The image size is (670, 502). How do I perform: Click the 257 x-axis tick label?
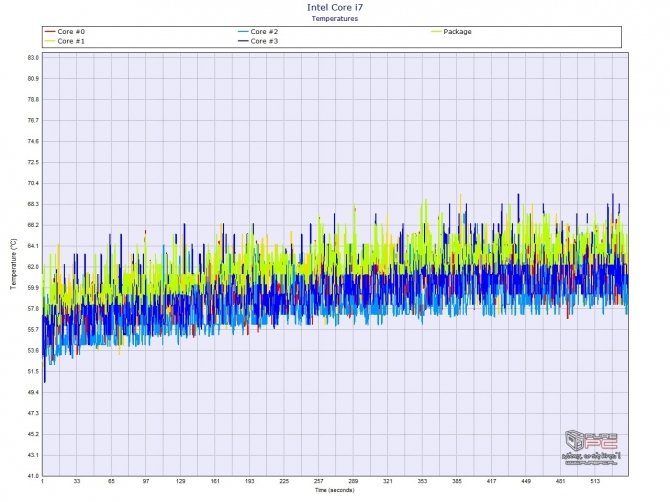pos(318,481)
